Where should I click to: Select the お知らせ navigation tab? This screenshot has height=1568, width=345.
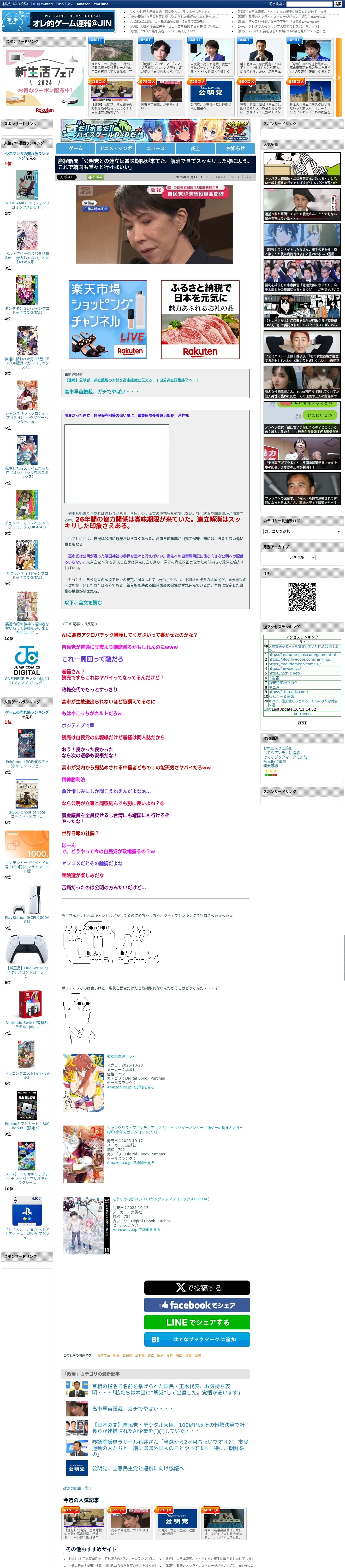tap(236, 148)
